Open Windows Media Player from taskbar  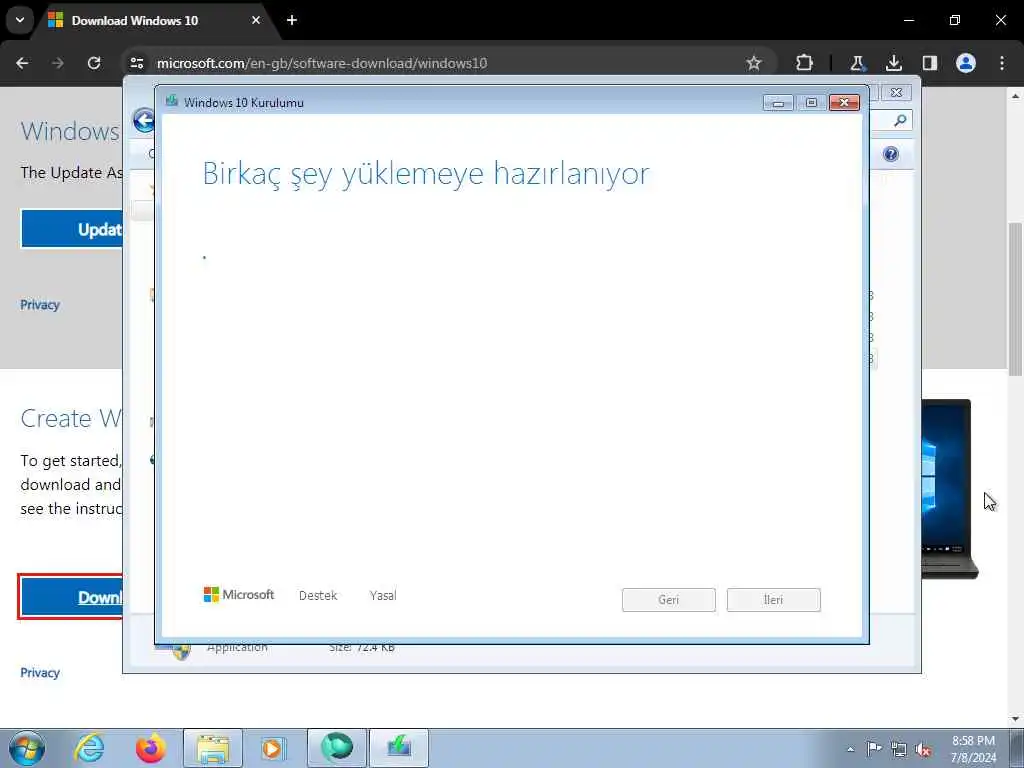click(273, 748)
